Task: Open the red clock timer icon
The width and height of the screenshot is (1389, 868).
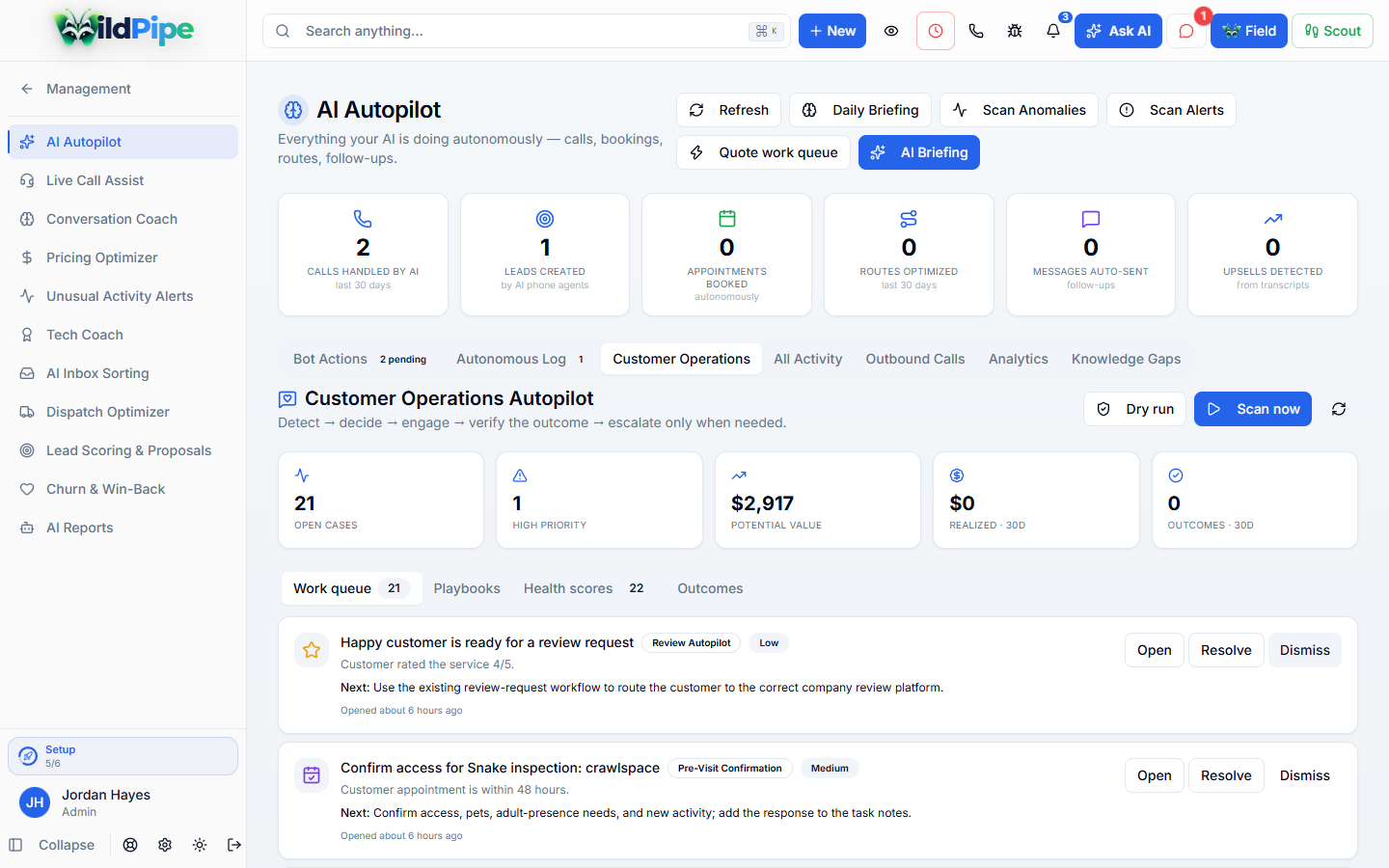Action: (936, 31)
